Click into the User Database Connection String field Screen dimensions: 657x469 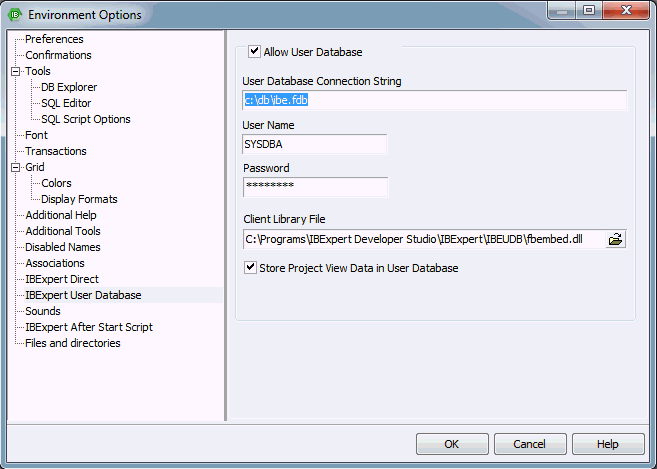[x=435, y=100]
